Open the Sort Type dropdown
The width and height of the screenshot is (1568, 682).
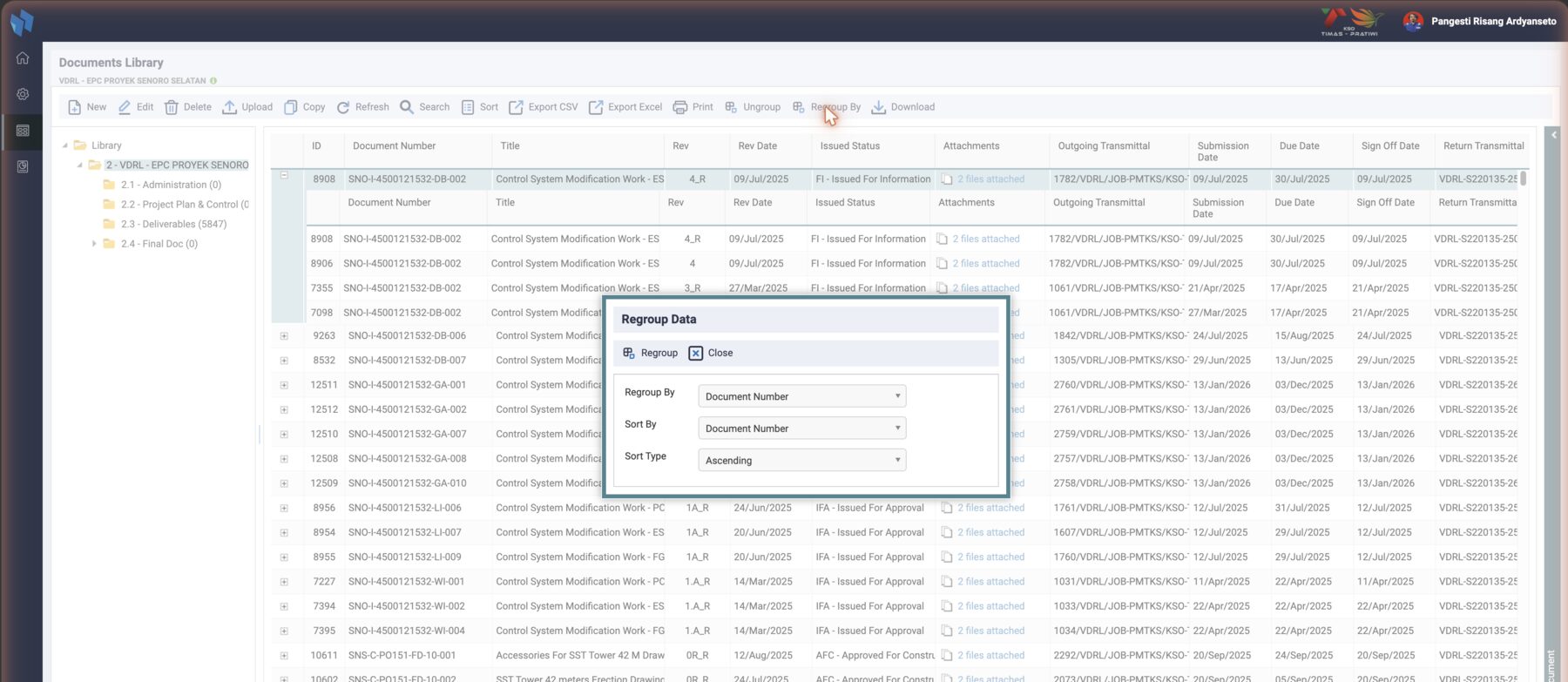(801, 460)
